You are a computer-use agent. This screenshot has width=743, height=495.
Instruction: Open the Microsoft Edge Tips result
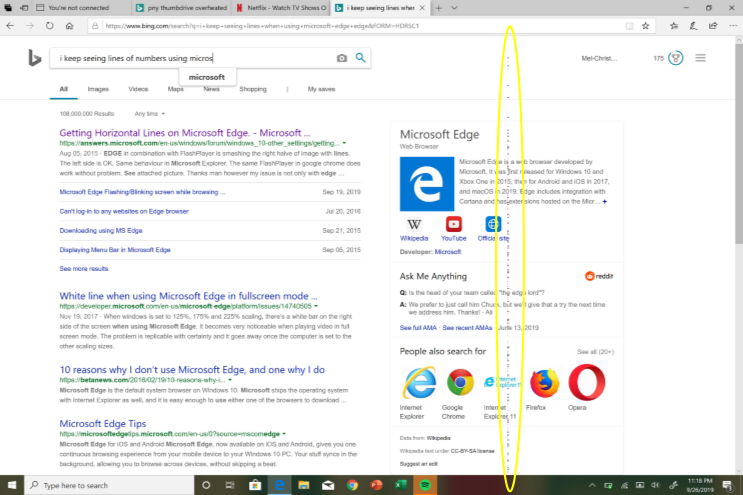click(x=103, y=423)
